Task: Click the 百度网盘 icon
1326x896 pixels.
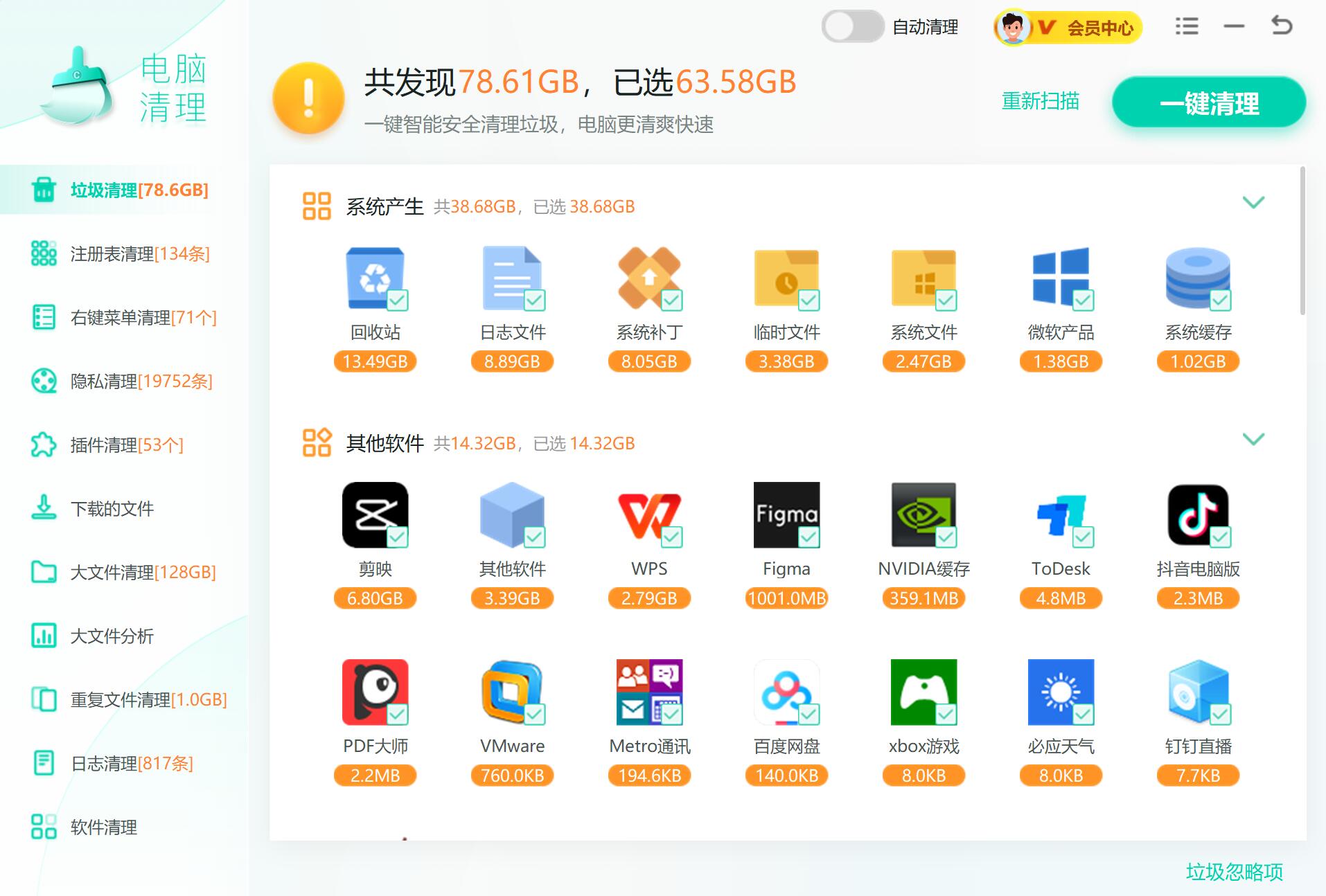Action: pyautogui.click(x=786, y=692)
